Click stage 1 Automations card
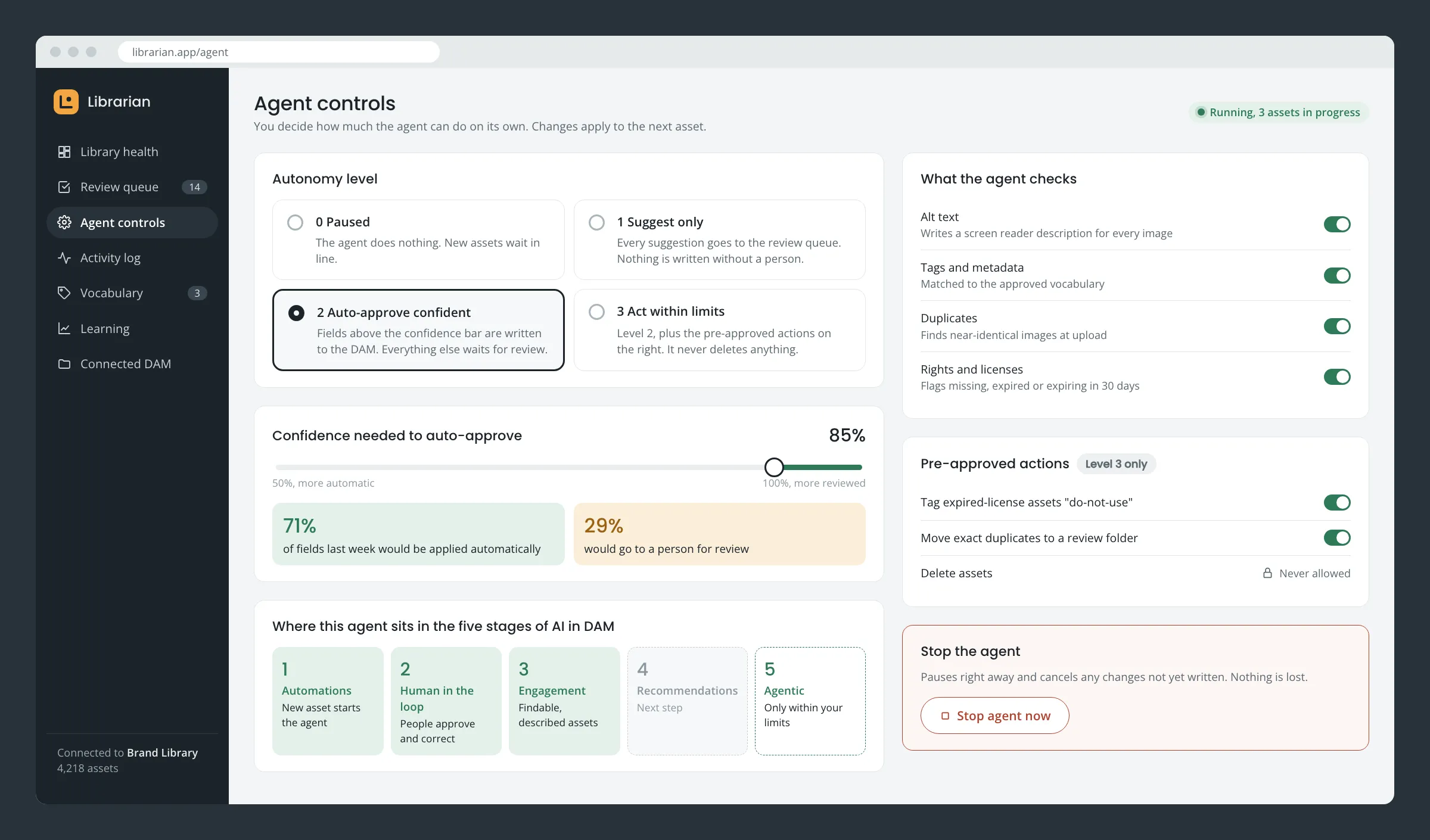 328,701
